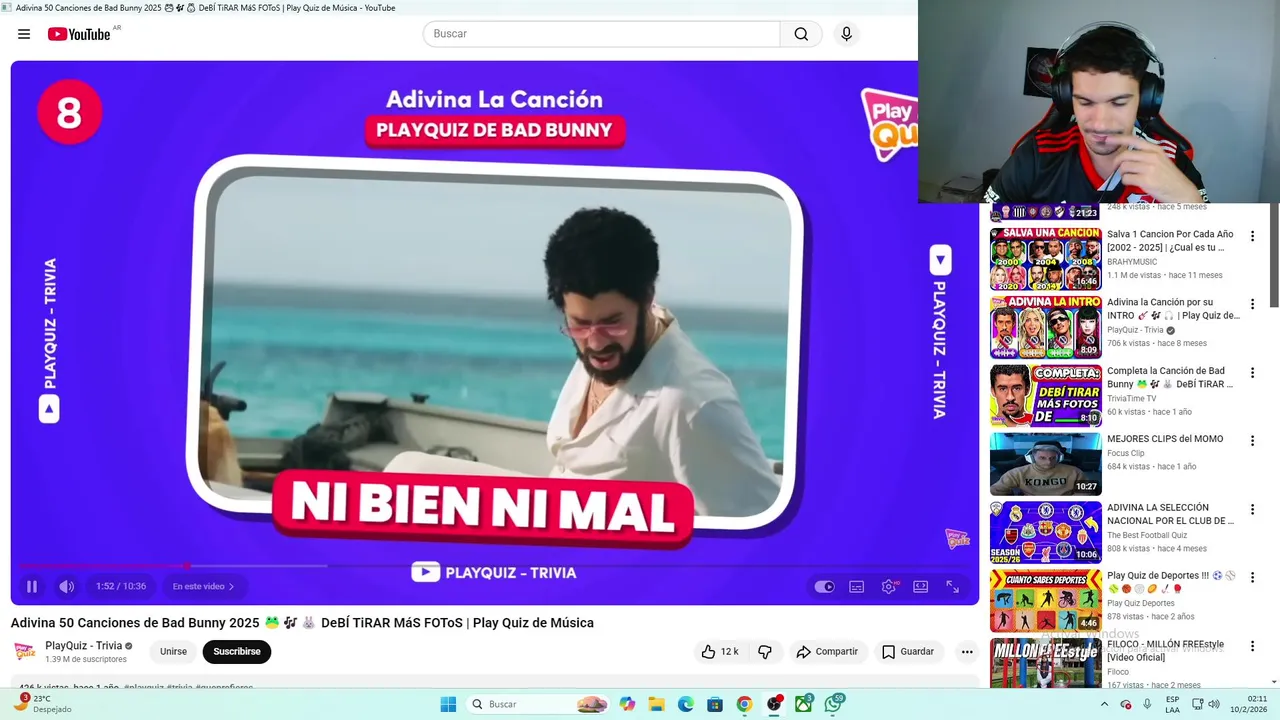Open options menu for 'Play Quiz de Deportes'
The height and width of the screenshot is (720, 1280).
1252,578
